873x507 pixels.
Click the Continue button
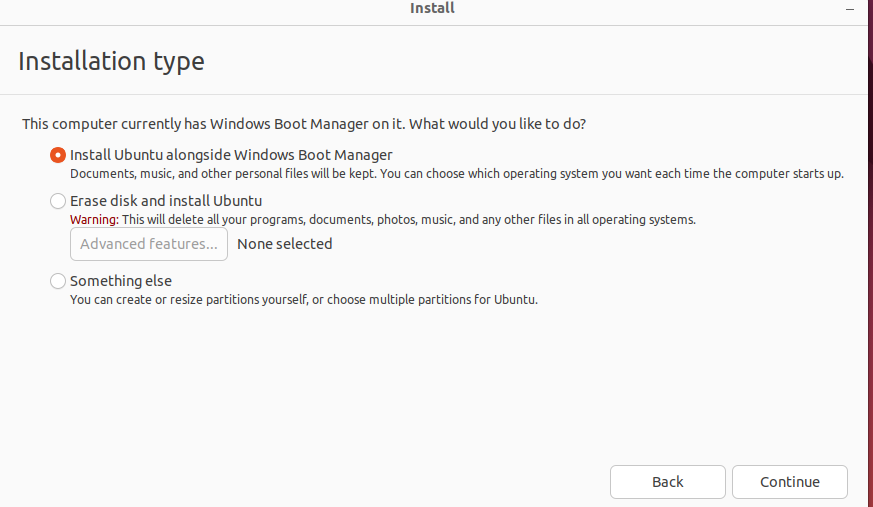pyautogui.click(x=789, y=482)
